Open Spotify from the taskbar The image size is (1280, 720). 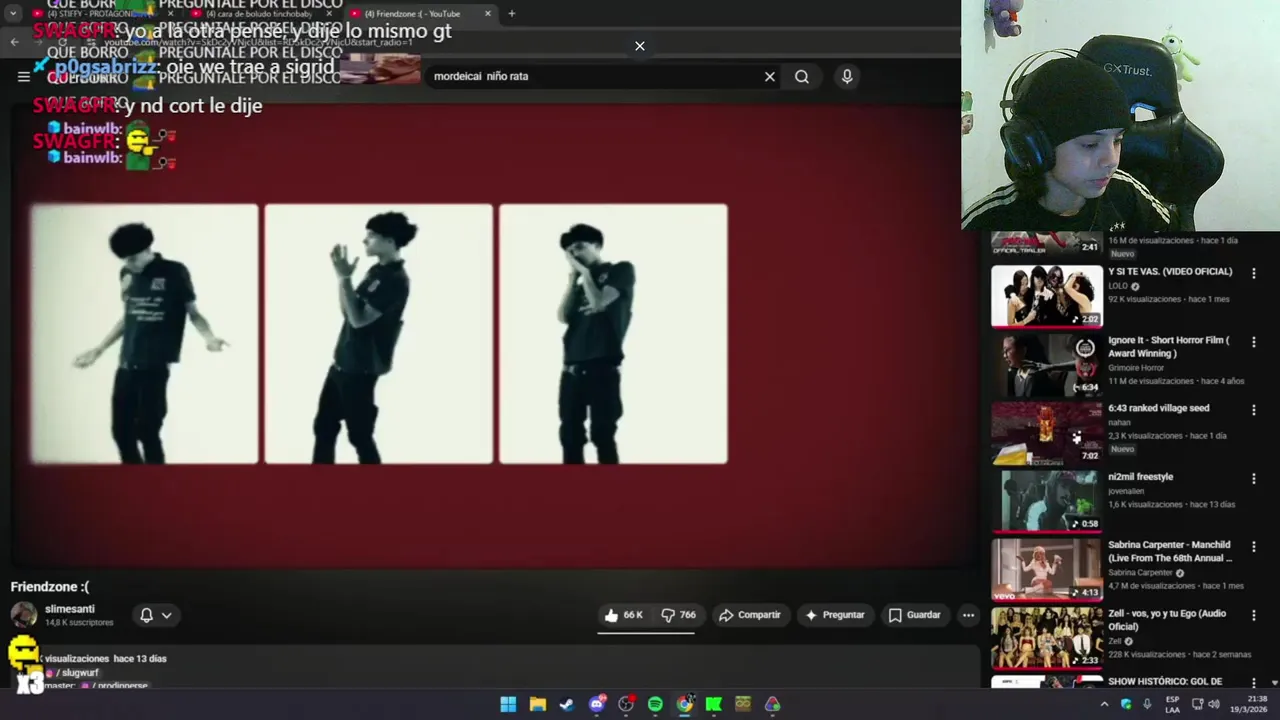click(x=655, y=704)
